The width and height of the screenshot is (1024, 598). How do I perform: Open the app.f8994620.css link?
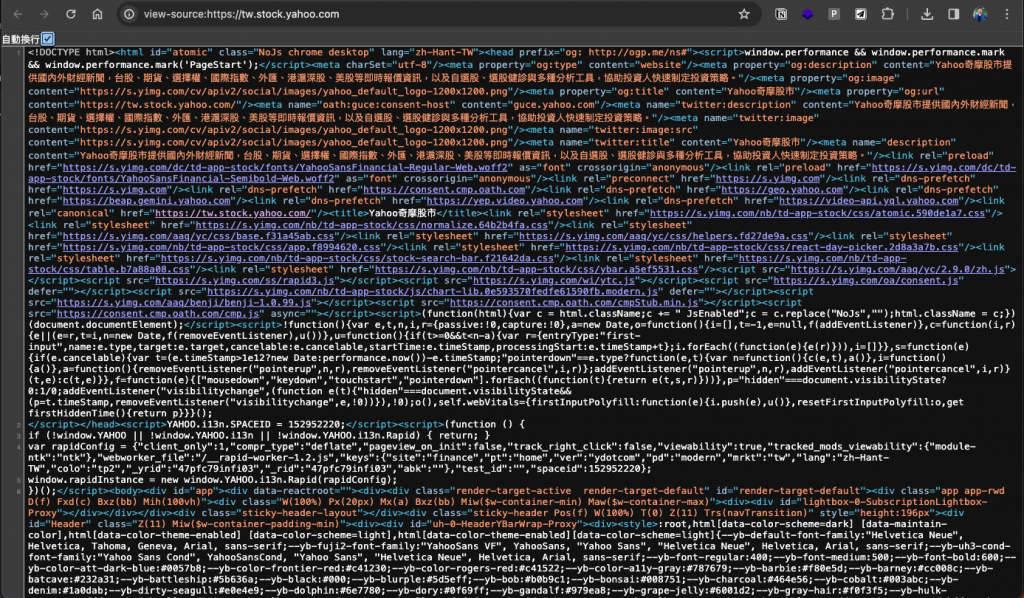[221, 247]
